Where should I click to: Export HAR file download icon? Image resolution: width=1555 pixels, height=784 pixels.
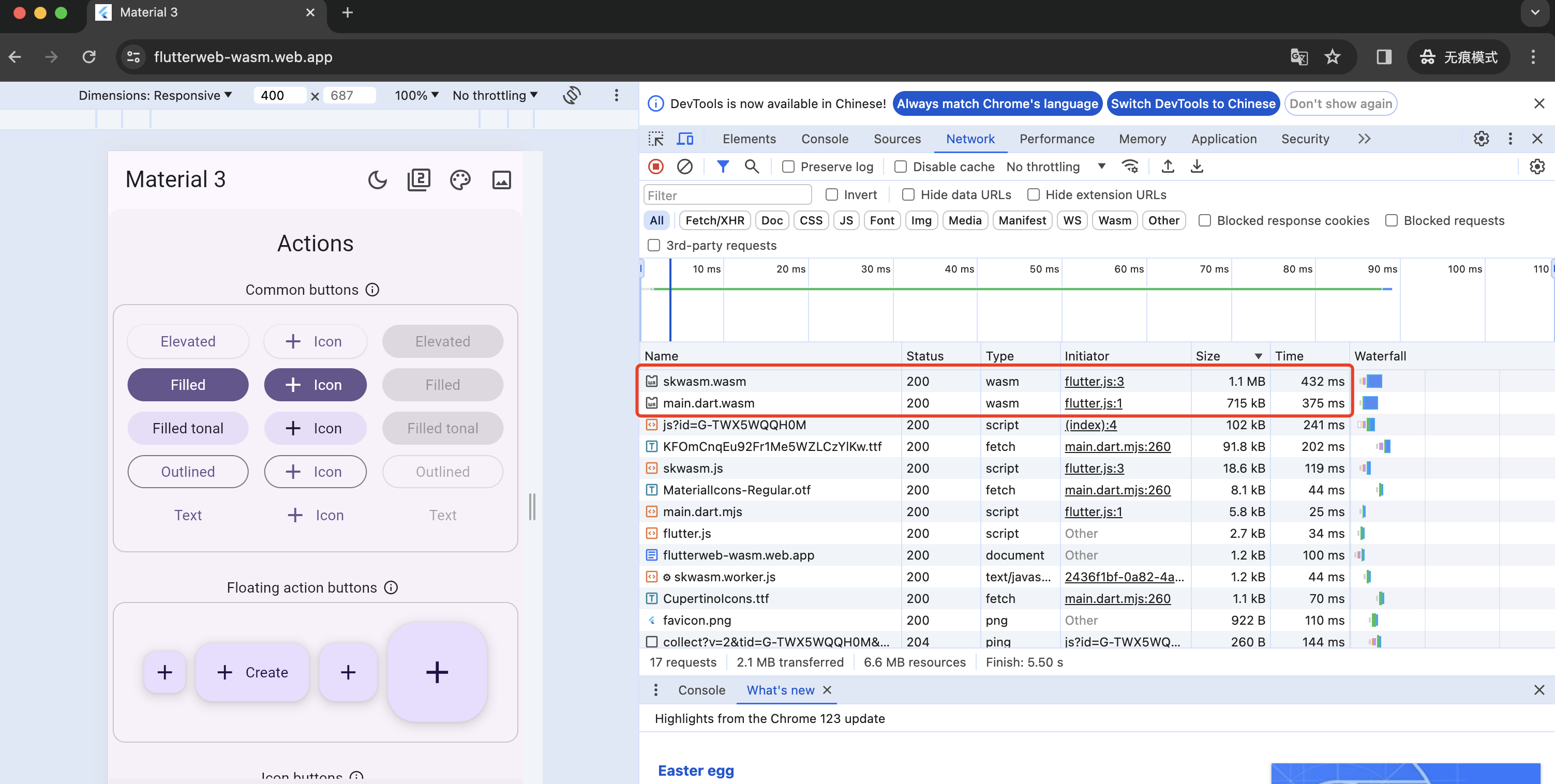1197,167
